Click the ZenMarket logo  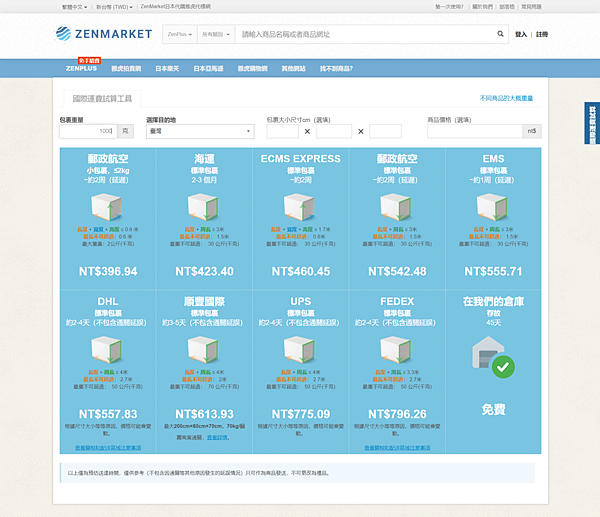pyautogui.click(x=104, y=34)
